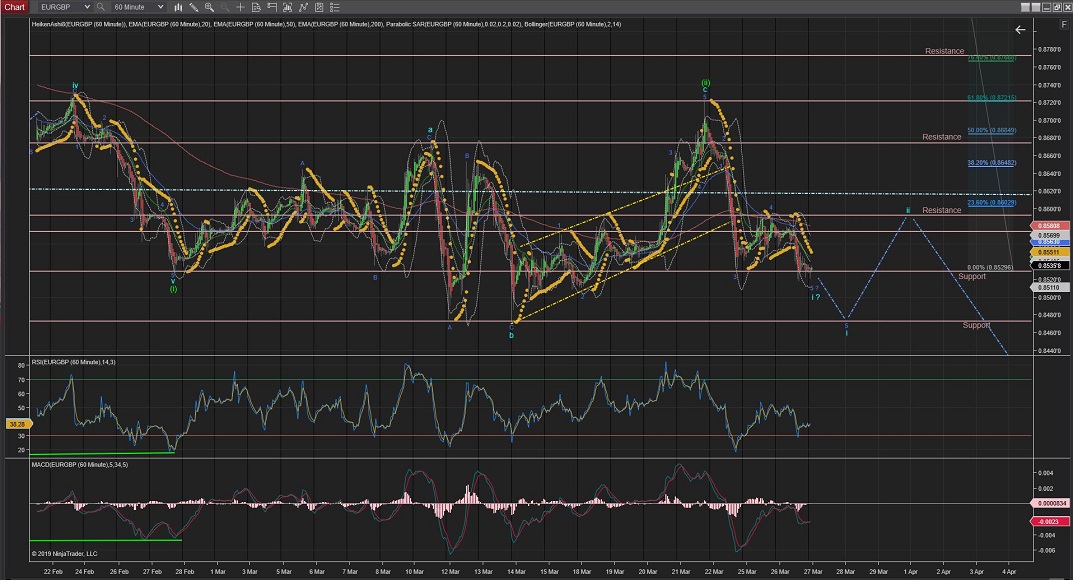
Task: Expand the EURGBP instrument dropdown
Action: click(87, 7)
